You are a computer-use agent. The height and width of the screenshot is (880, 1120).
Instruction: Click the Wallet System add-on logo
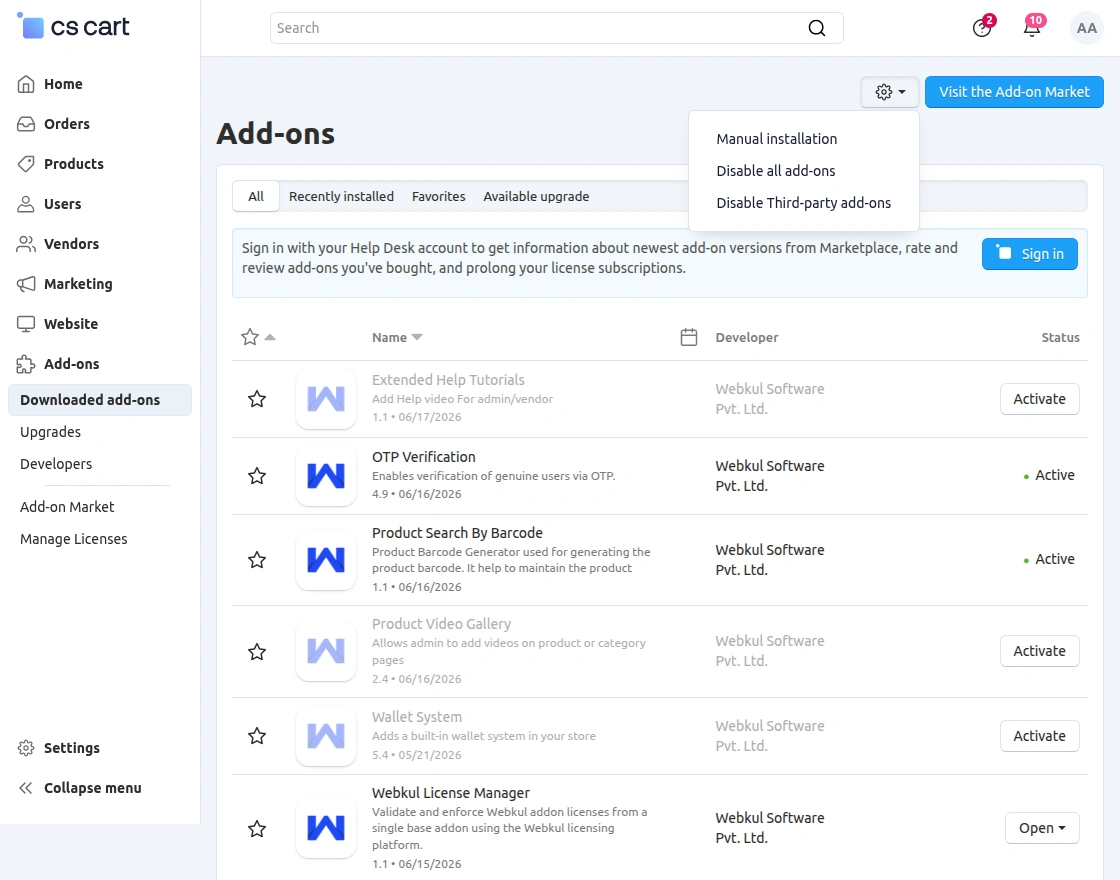[x=326, y=736]
